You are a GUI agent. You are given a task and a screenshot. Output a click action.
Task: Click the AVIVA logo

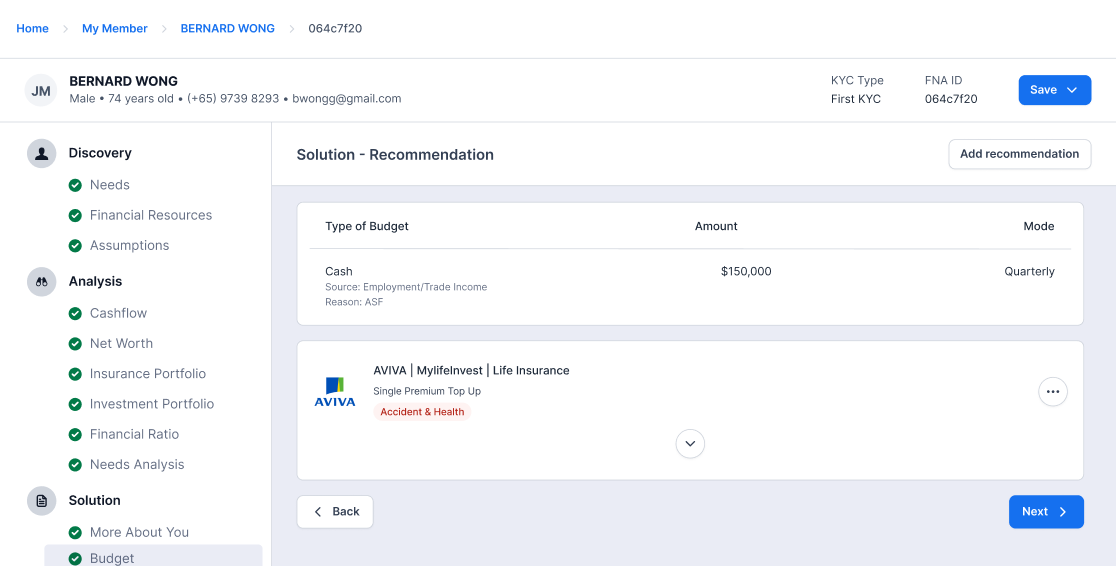coord(335,392)
